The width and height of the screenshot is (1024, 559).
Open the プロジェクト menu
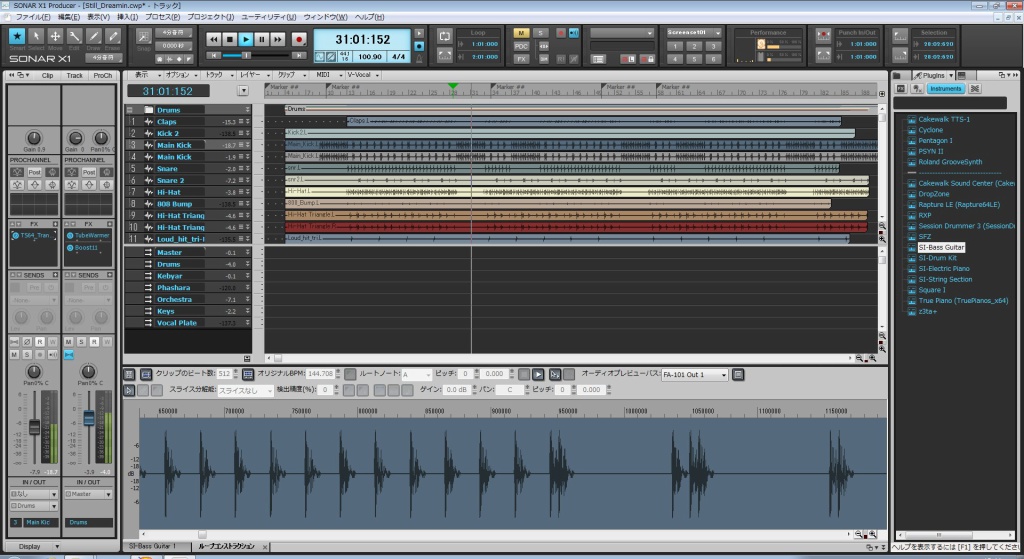(x=210, y=17)
